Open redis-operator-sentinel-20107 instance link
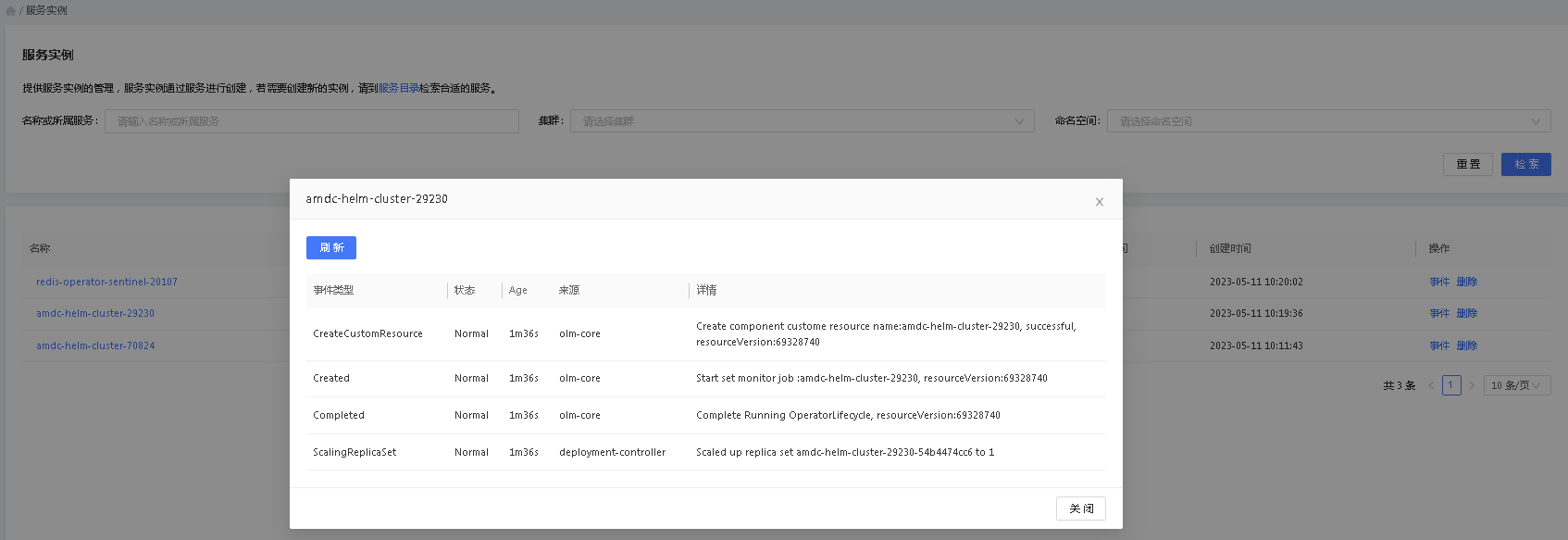The image size is (1568, 540). point(106,282)
